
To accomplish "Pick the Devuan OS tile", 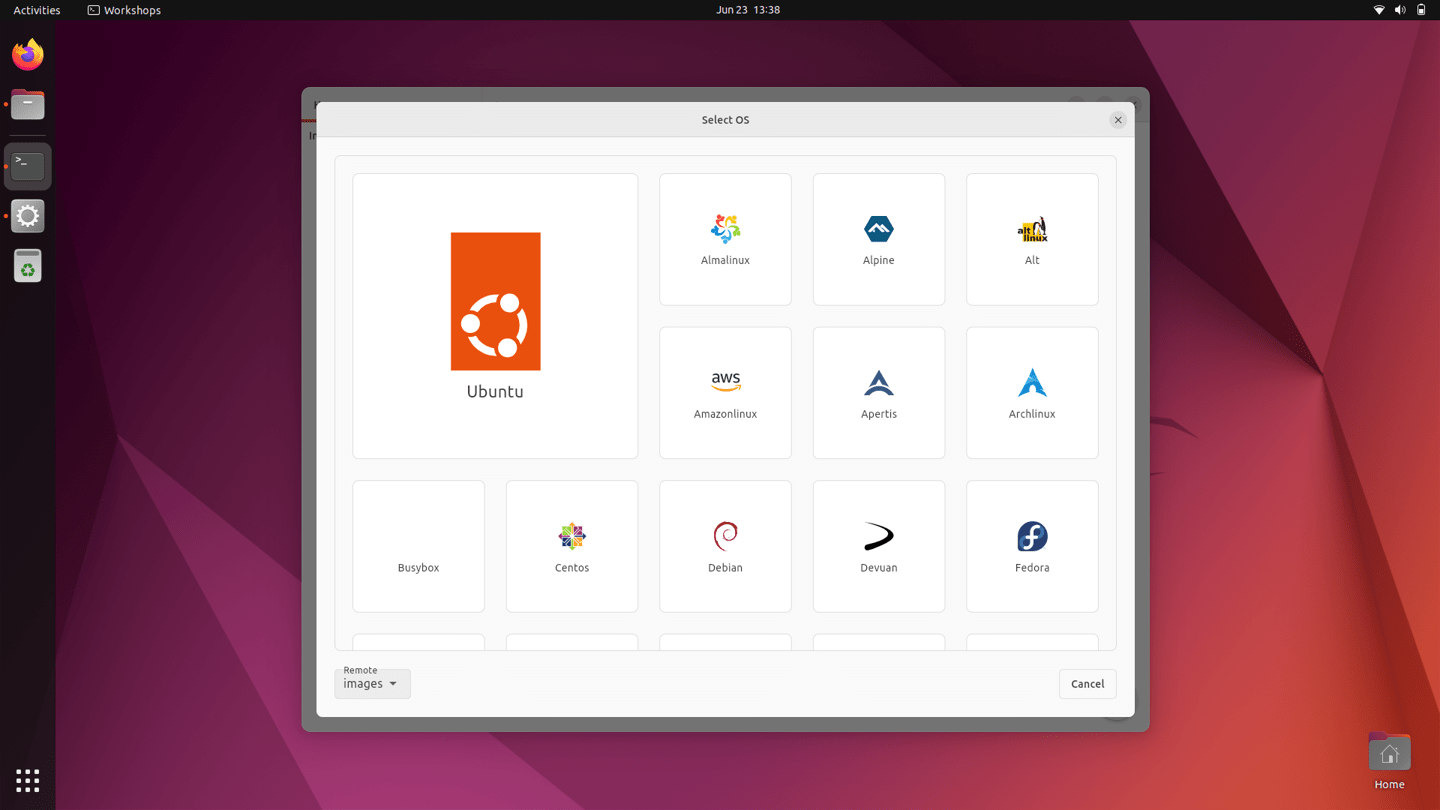I will (878, 546).
